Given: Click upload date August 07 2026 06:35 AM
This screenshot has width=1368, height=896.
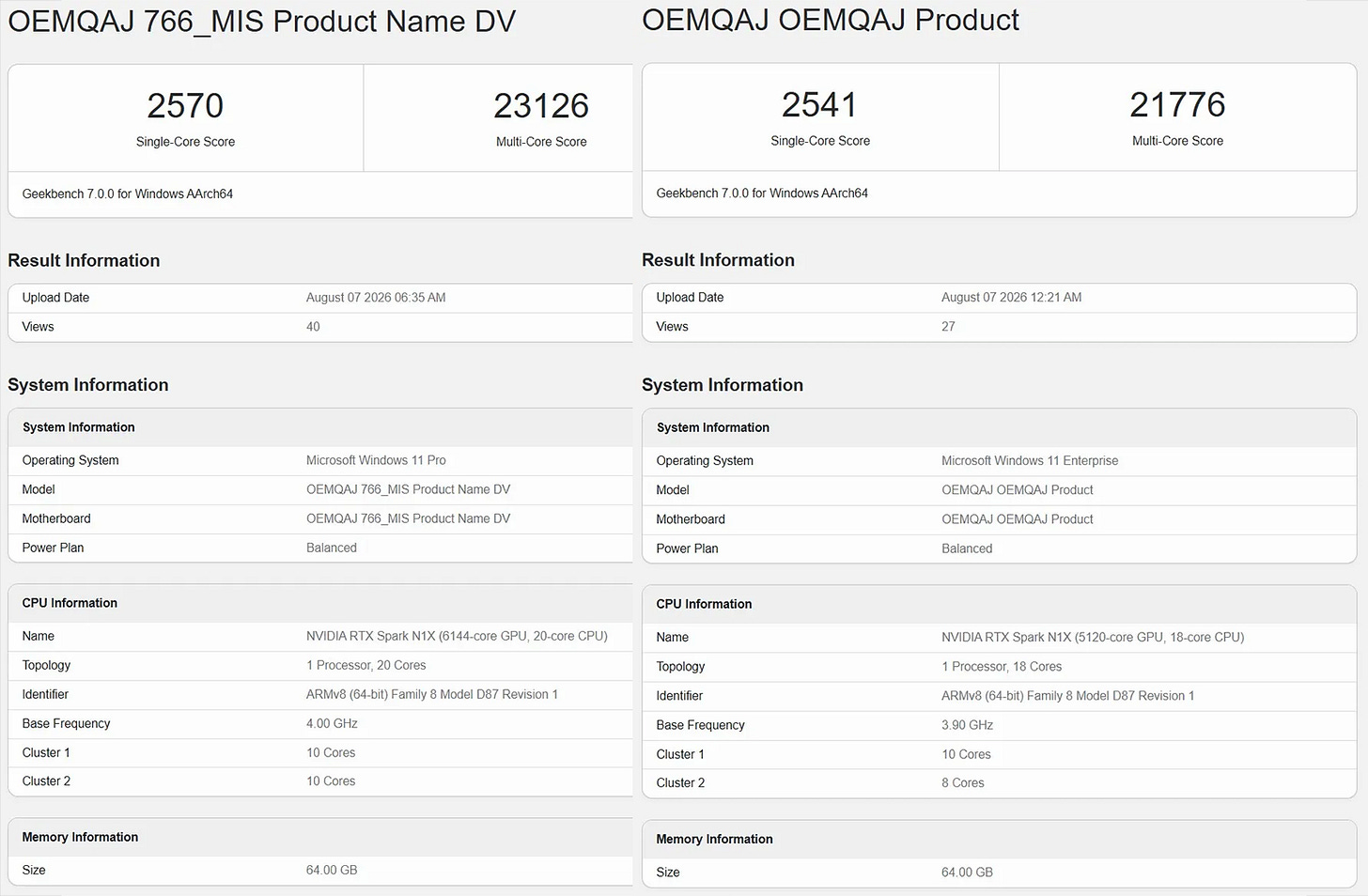Looking at the screenshot, I should tap(376, 298).
